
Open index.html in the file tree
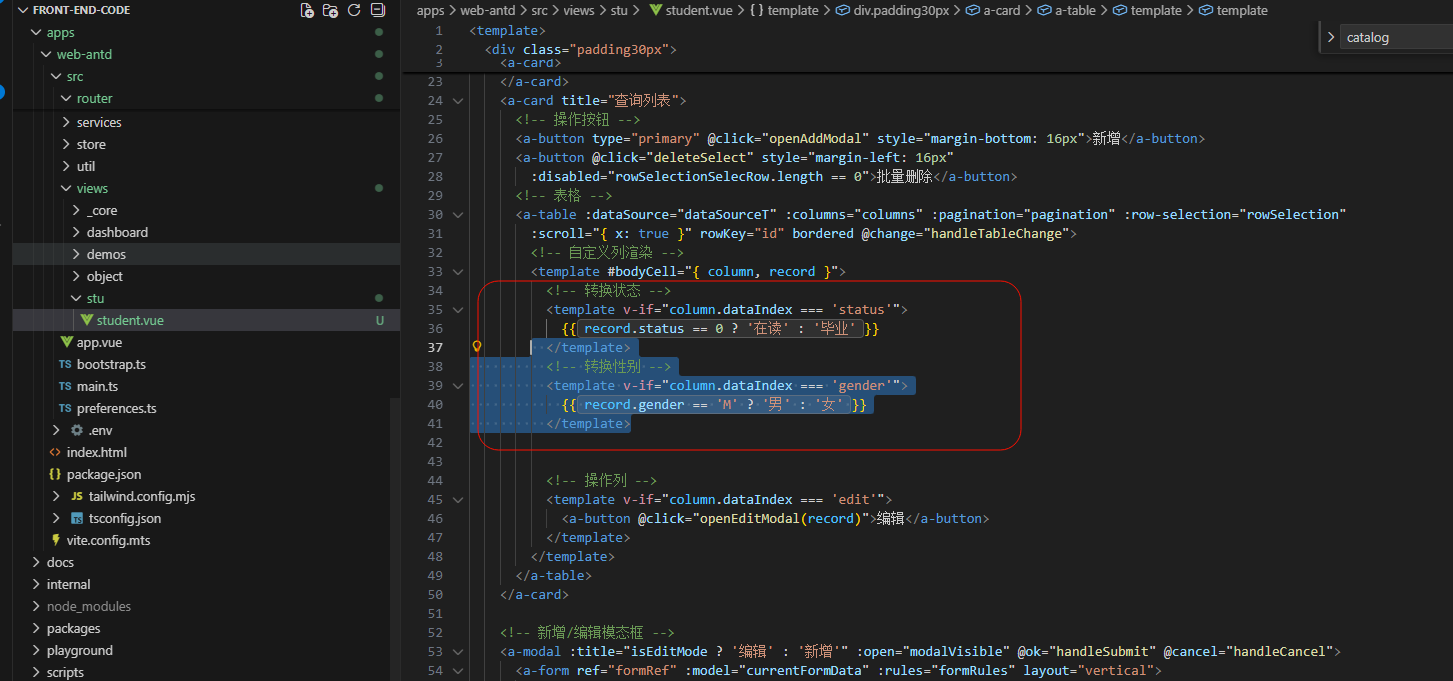pos(96,452)
